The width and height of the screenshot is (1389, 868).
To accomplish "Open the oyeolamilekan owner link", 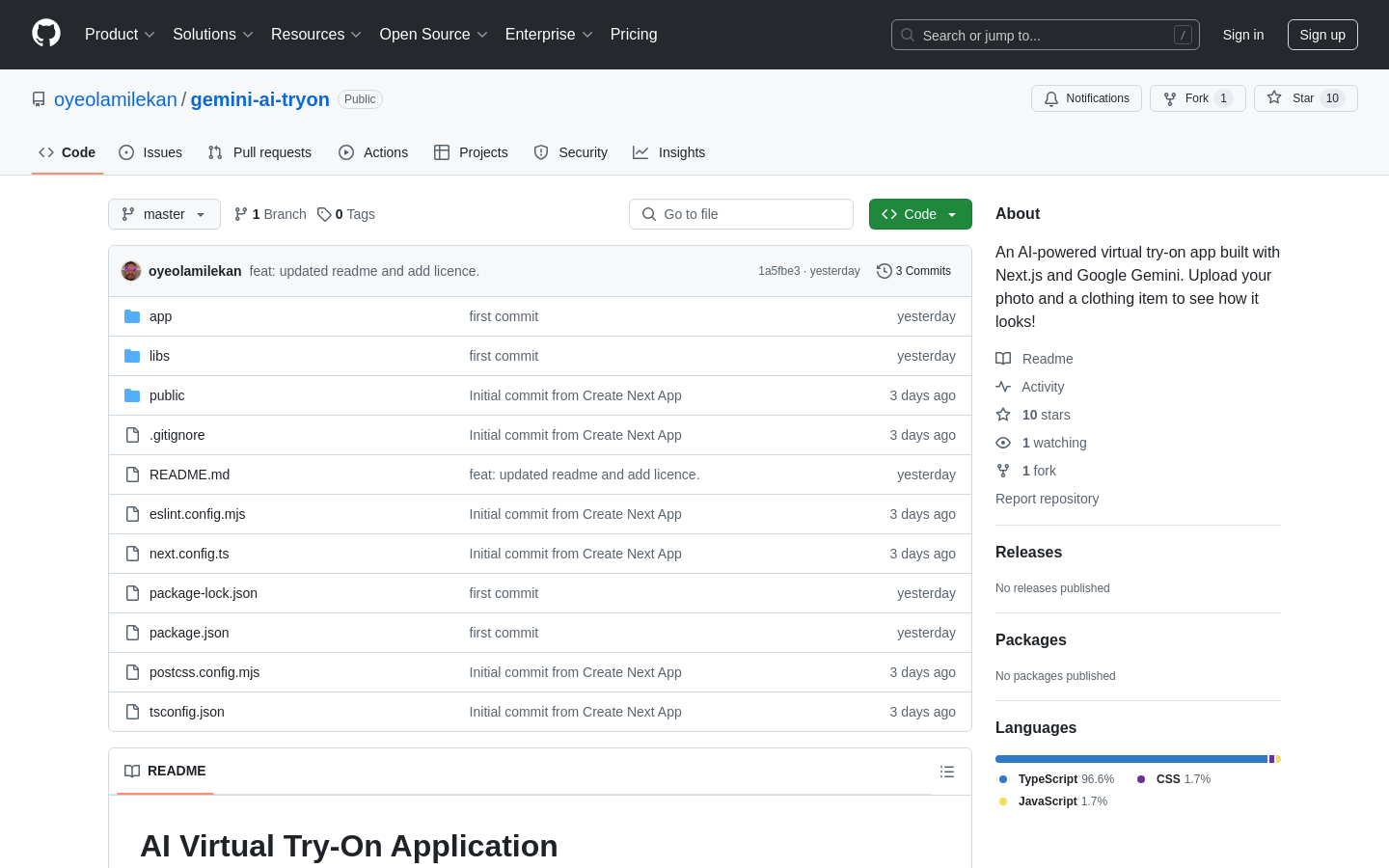I will pos(116,99).
